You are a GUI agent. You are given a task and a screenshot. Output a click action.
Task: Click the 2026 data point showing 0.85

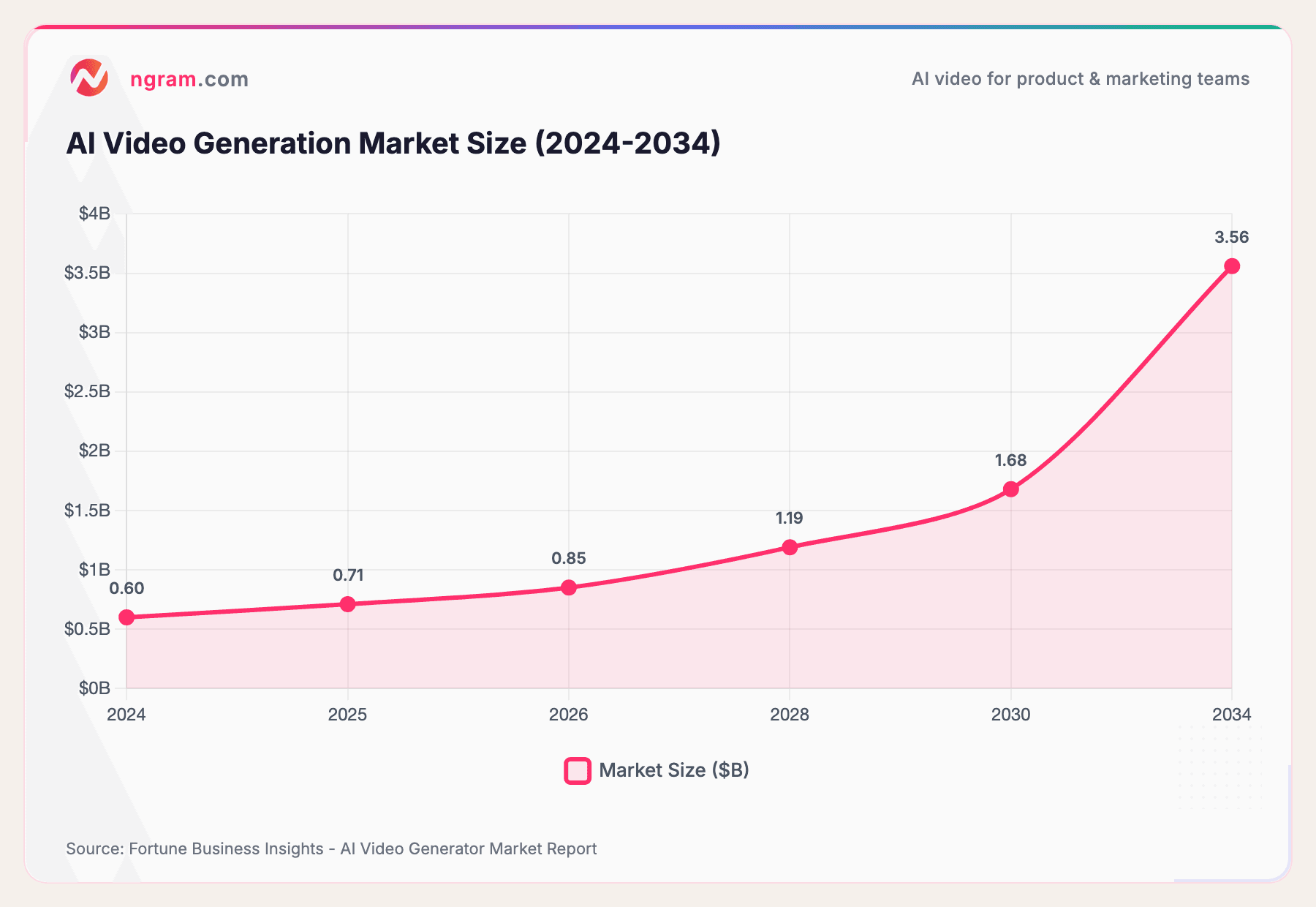coord(569,587)
